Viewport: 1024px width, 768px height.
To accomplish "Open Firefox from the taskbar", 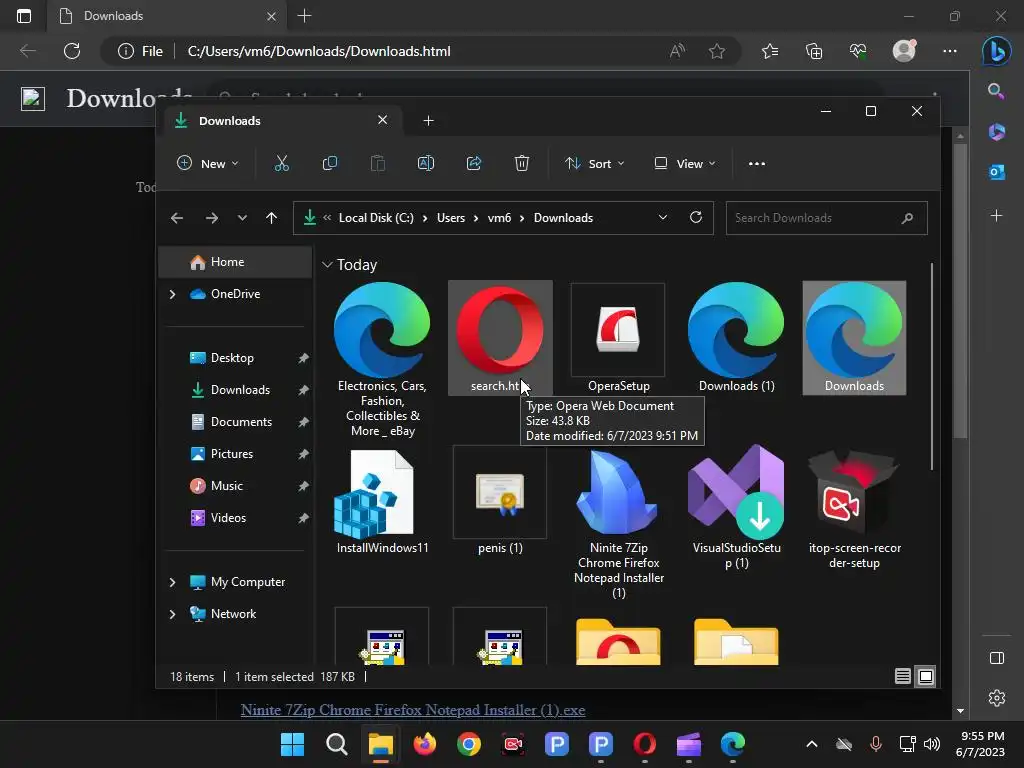I will 424,744.
